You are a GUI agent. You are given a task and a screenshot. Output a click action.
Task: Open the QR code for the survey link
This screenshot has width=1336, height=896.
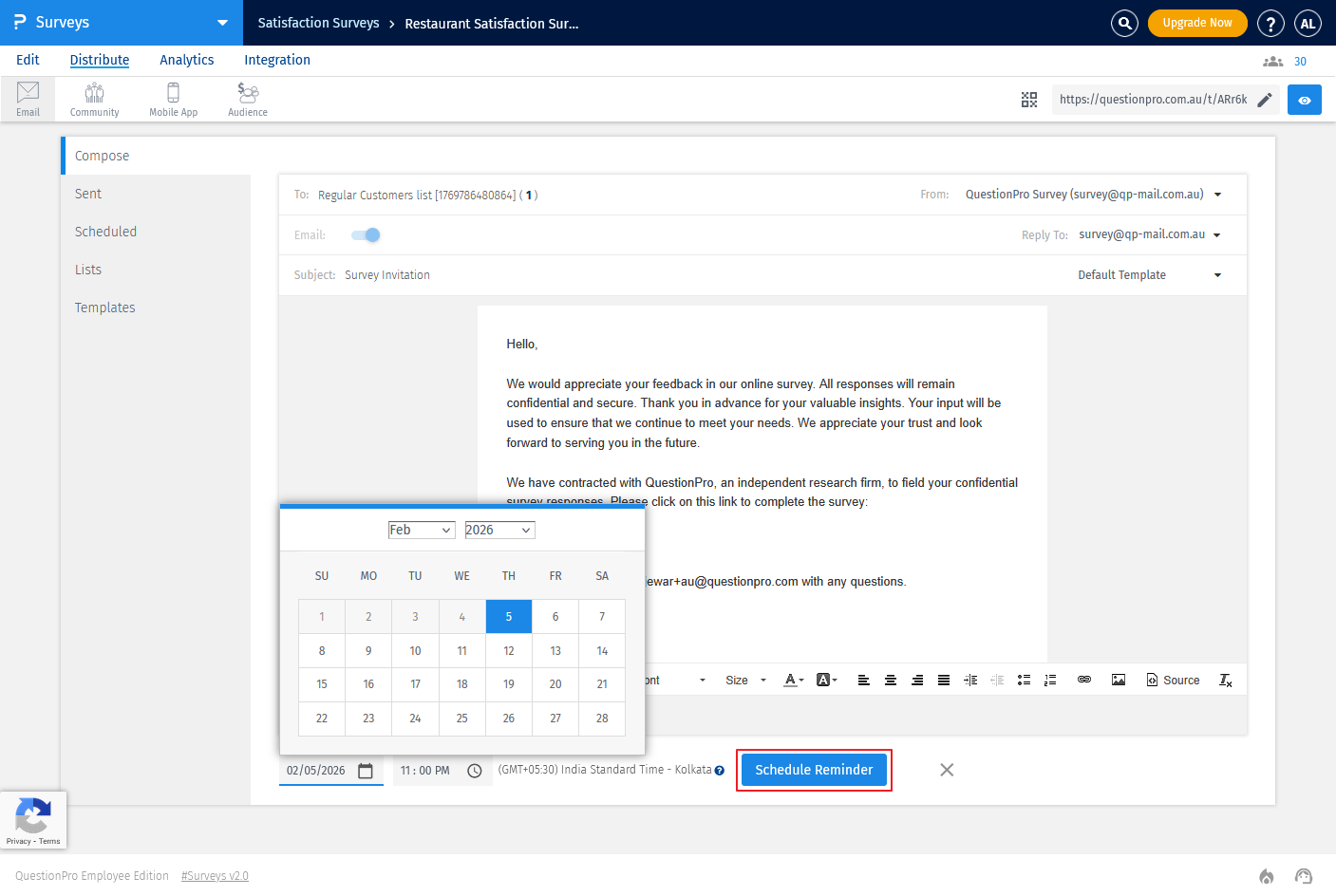coord(1029,99)
